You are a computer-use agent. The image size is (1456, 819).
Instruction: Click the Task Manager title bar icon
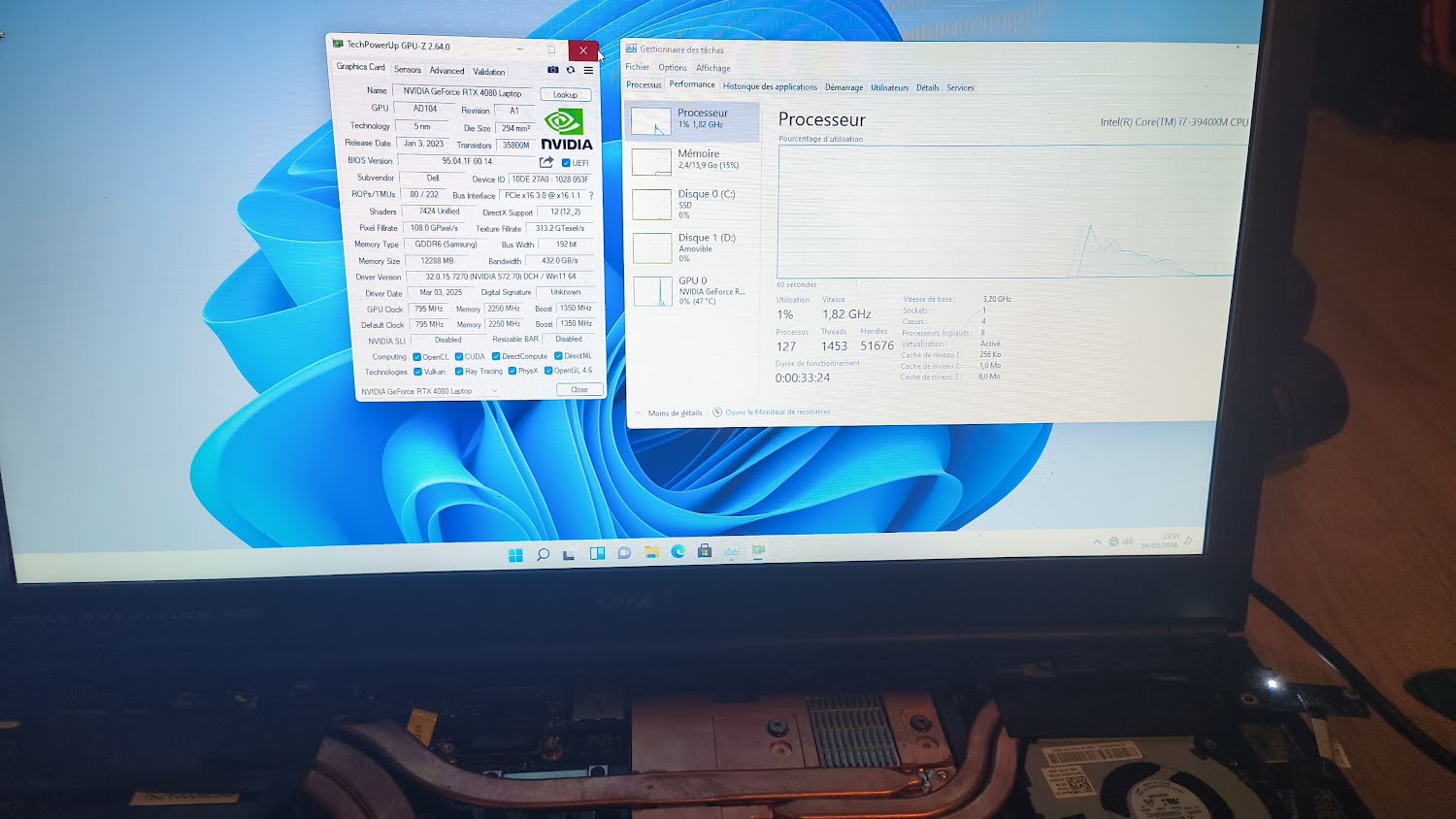631,49
